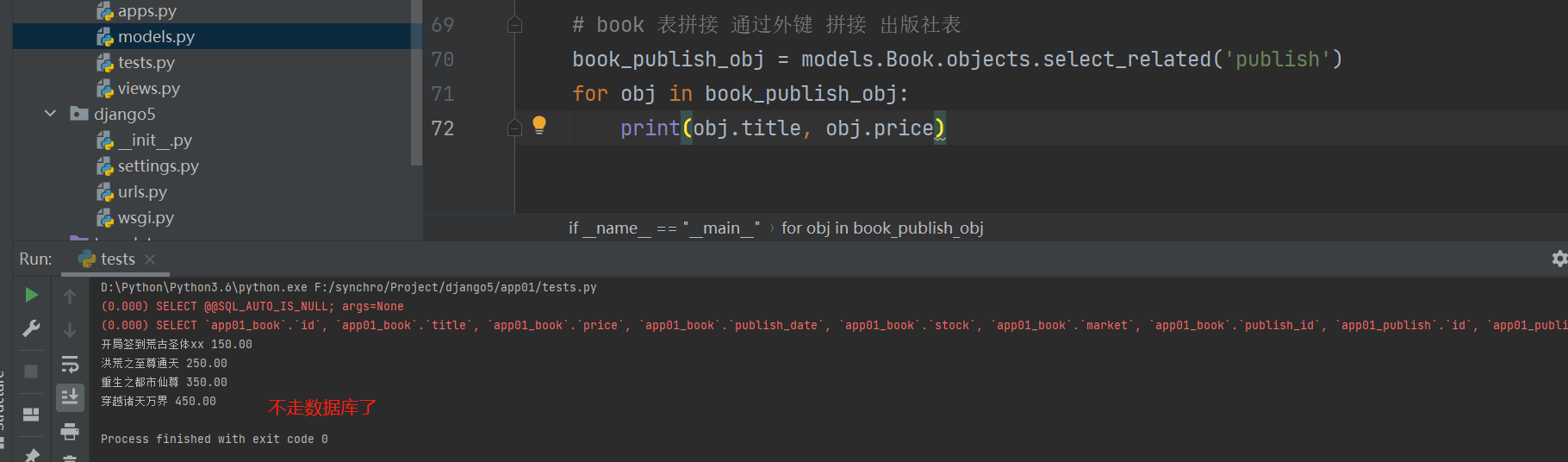This screenshot has height=462, width=1568.
Task: Open views.py in the project tree
Action: click(x=149, y=89)
